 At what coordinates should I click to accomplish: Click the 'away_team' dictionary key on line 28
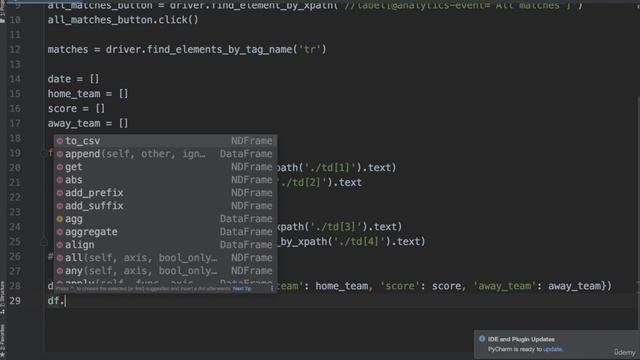(505, 286)
